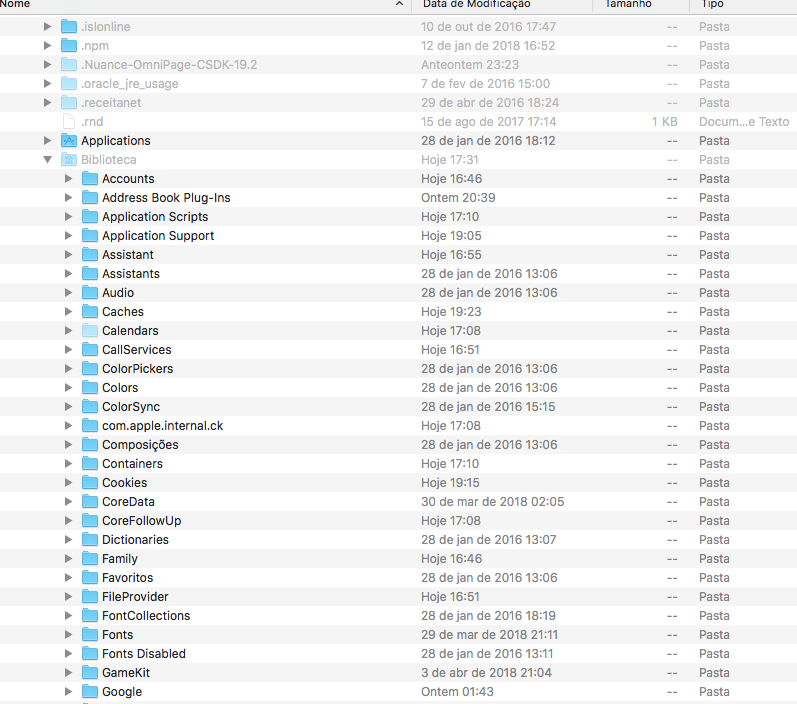This screenshot has height=704, width=797.
Task: Click the GameKit folder icon
Action: tap(90, 672)
